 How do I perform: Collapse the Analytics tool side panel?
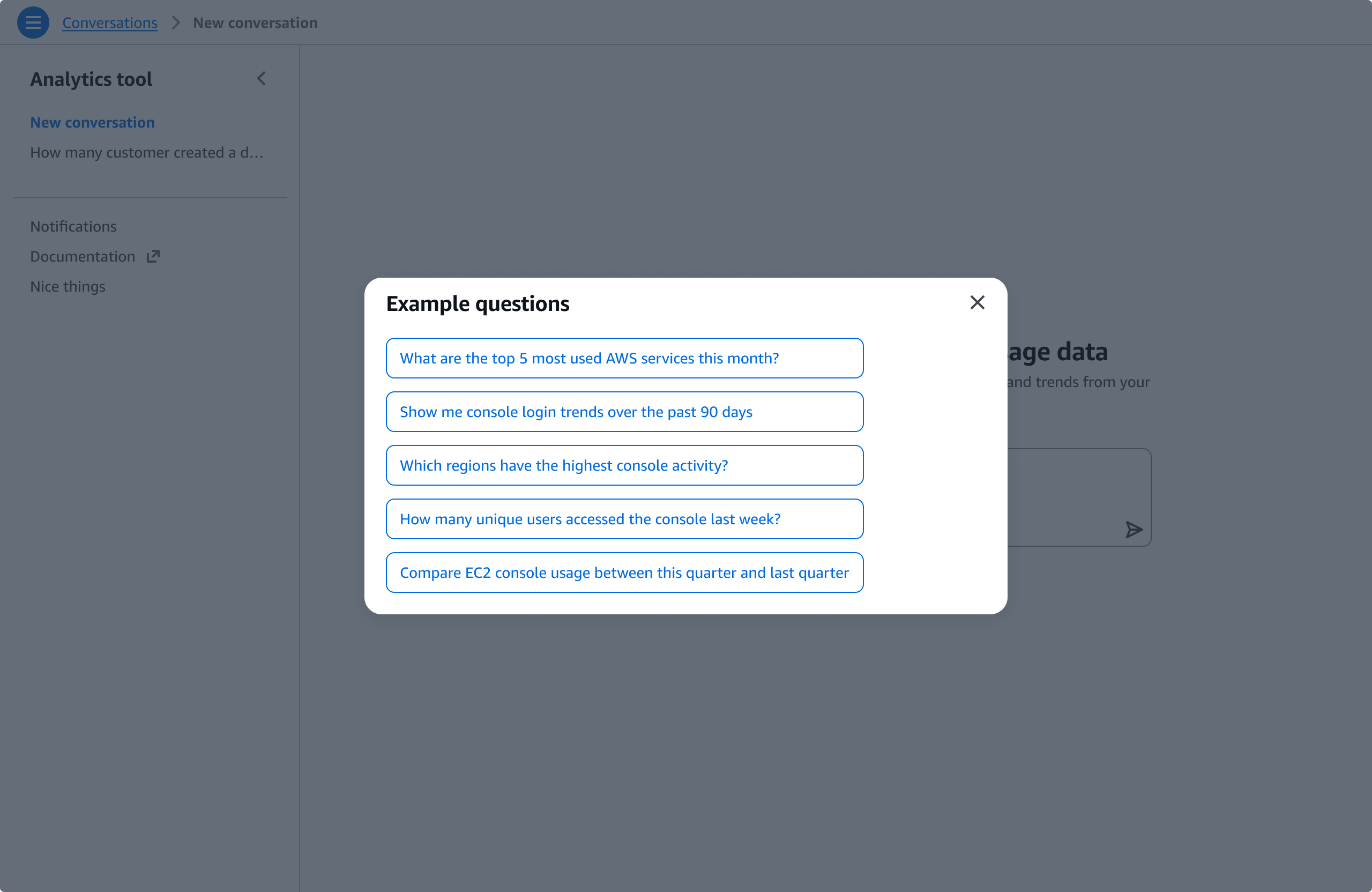point(261,78)
